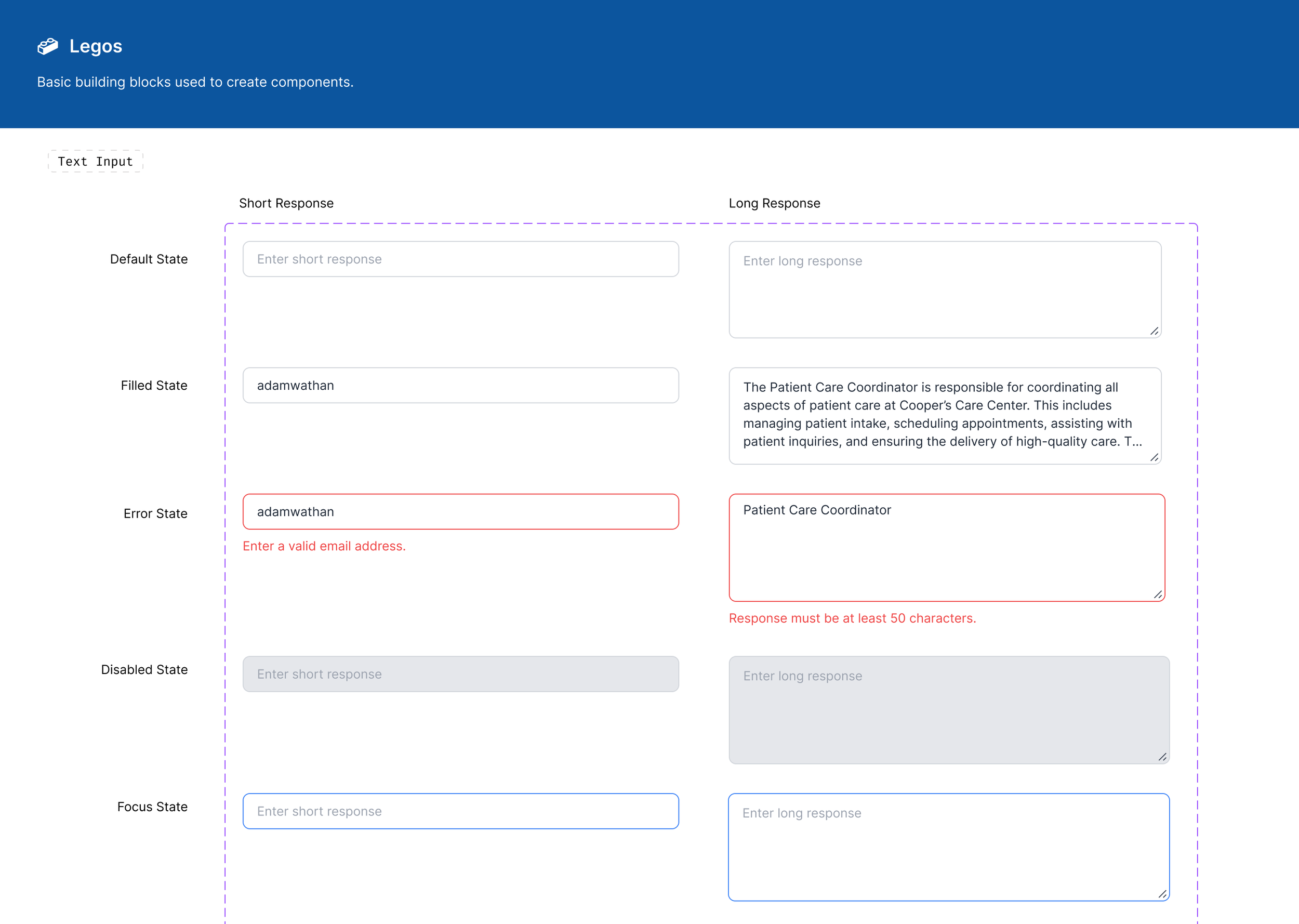Click the Disabled State long response textarea
The image size is (1299, 924).
pyautogui.click(x=949, y=710)
